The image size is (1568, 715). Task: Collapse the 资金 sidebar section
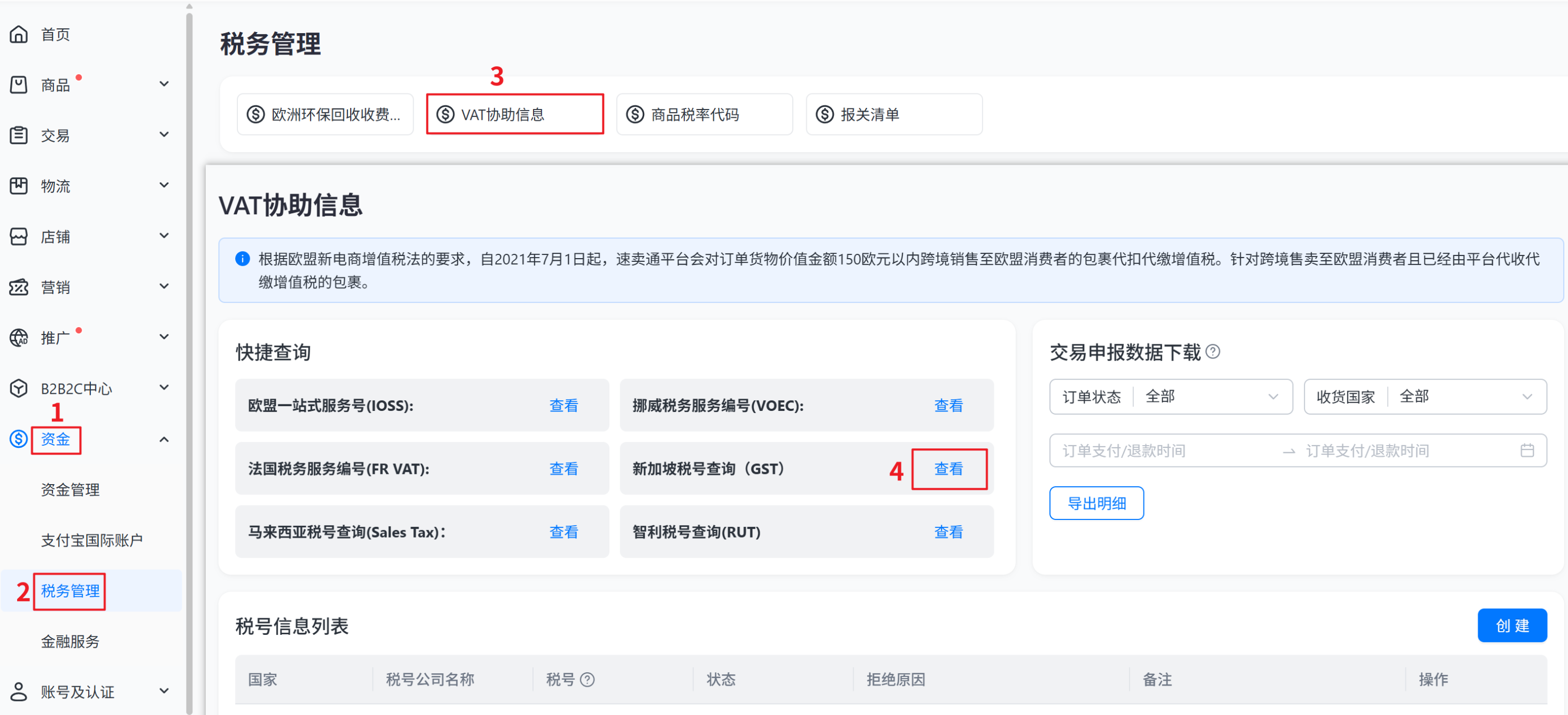point(164,439)
